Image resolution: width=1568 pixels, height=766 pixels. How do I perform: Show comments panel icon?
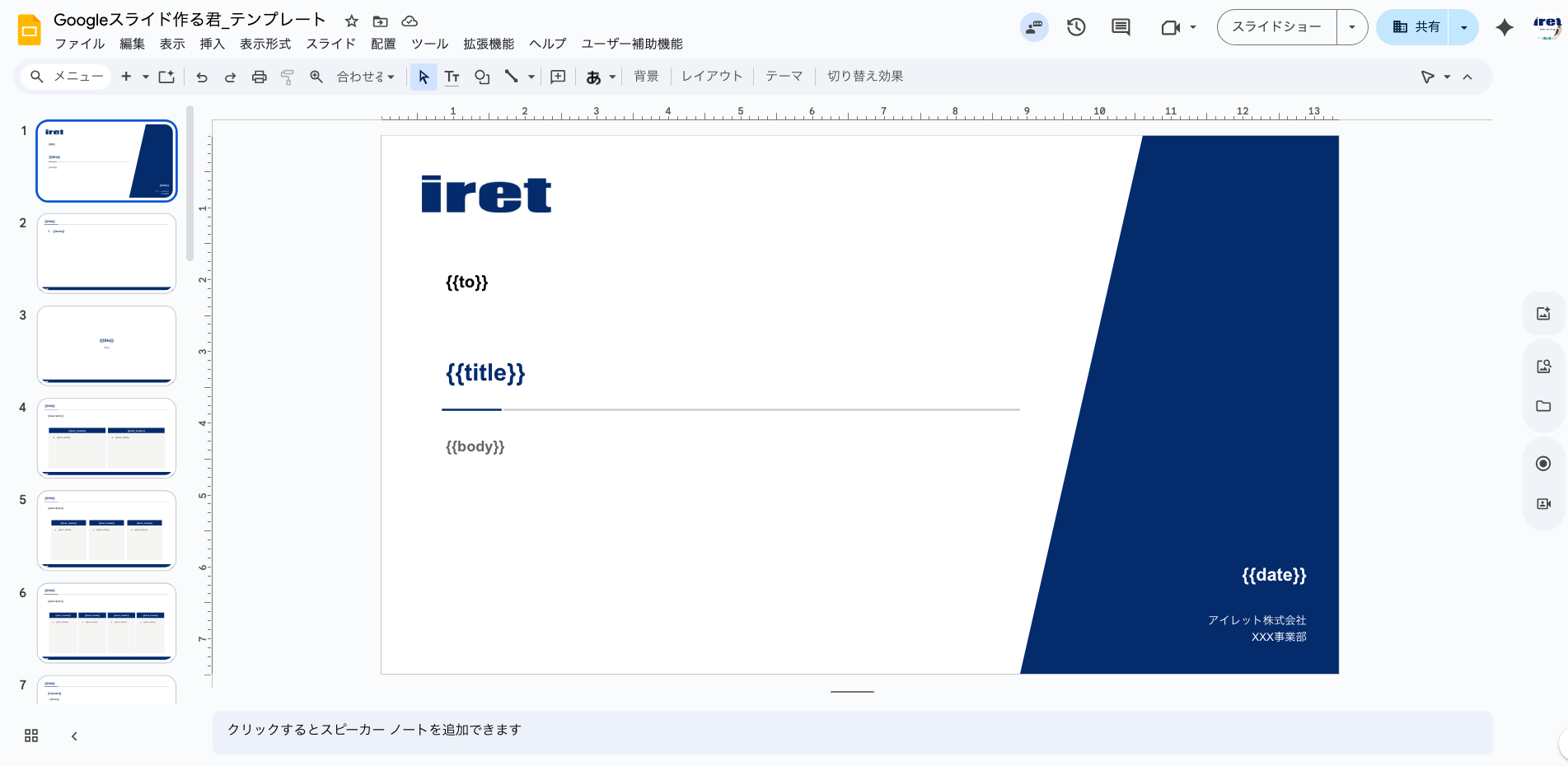(1121, 27)
